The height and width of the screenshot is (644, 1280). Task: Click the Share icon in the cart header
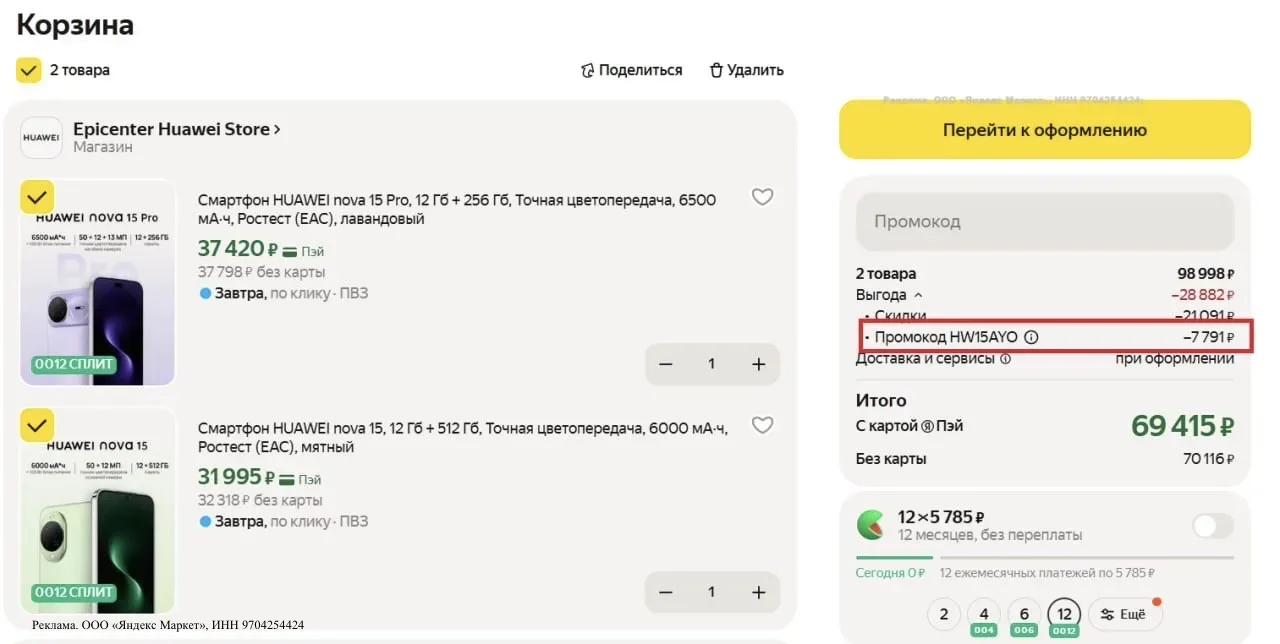point(588,70)
